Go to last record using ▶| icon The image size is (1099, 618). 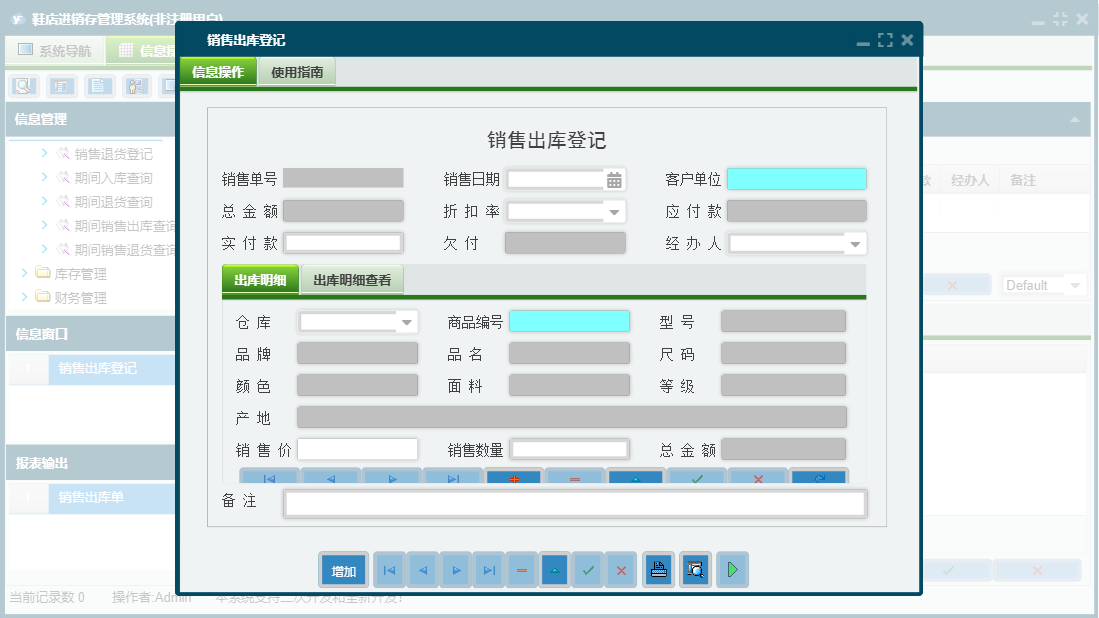488,569
